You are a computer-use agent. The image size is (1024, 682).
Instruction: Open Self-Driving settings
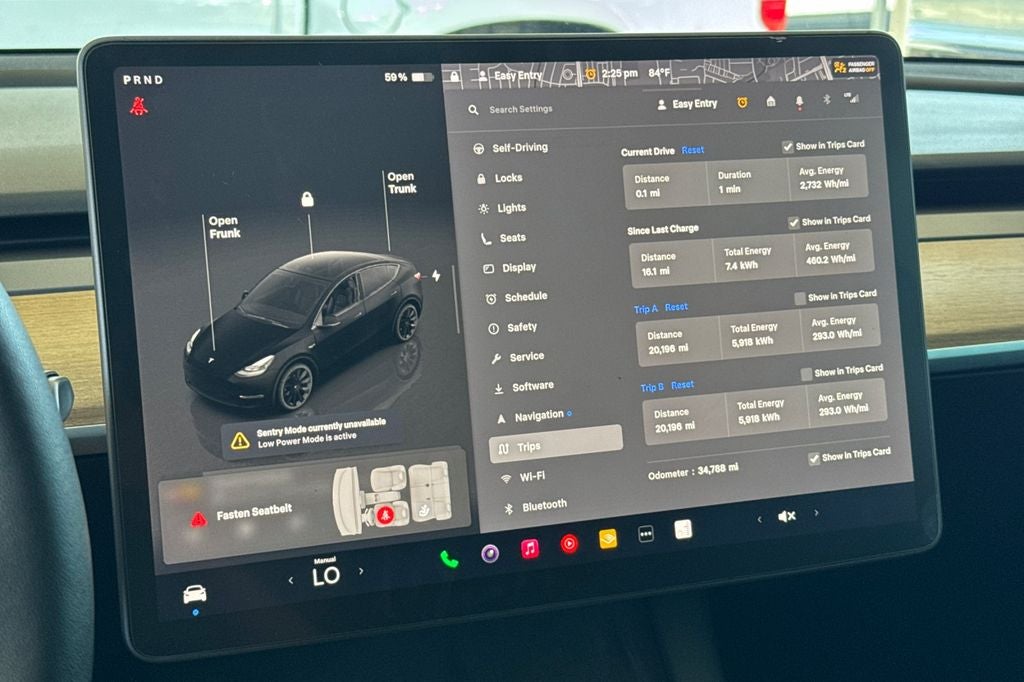click(x=511, y=148)
